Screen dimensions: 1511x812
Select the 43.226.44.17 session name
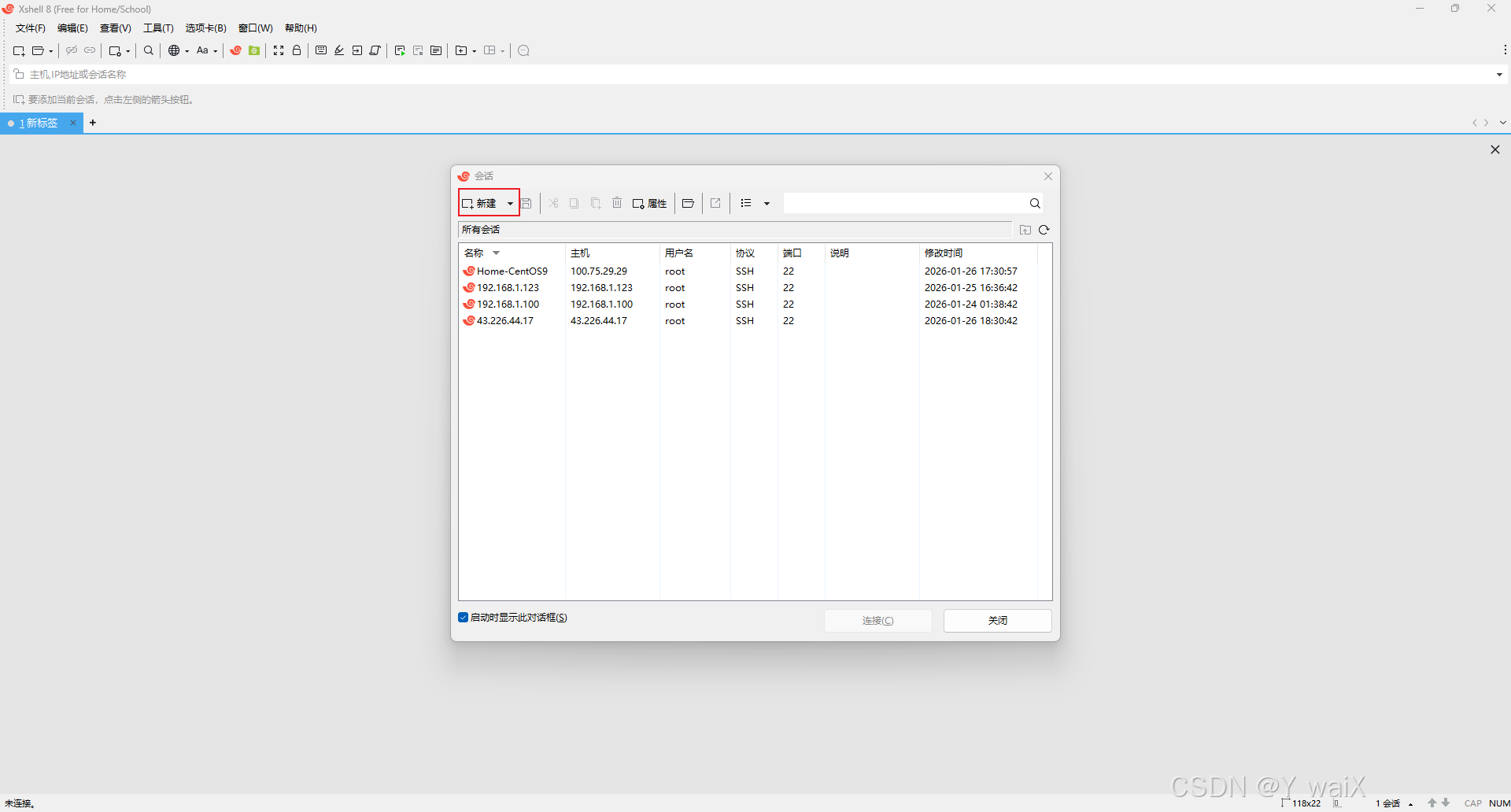click(x=505, y=321)
